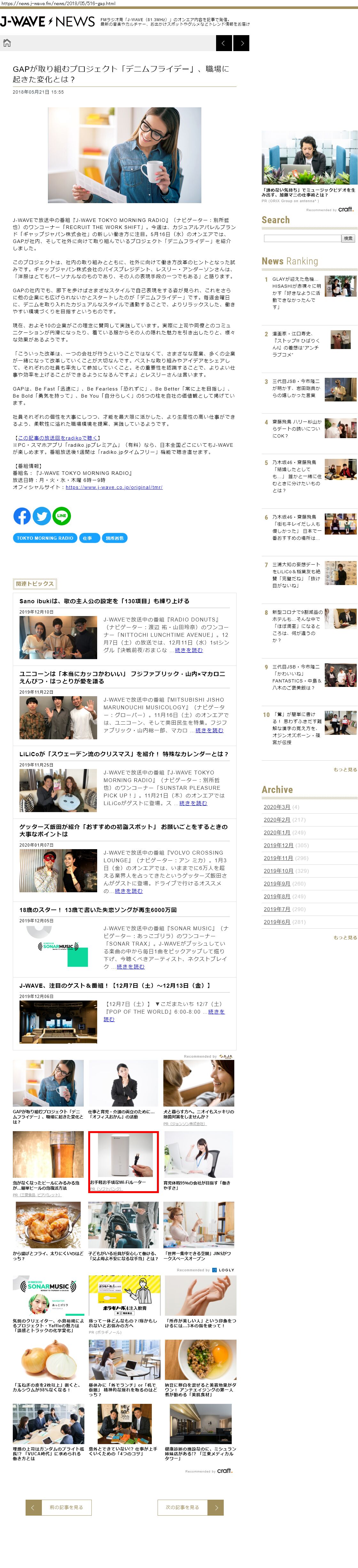Viewport: 358px width, 1568px height.
Task: Open the 2020年3月 archive link
Action: pos(276,807)
